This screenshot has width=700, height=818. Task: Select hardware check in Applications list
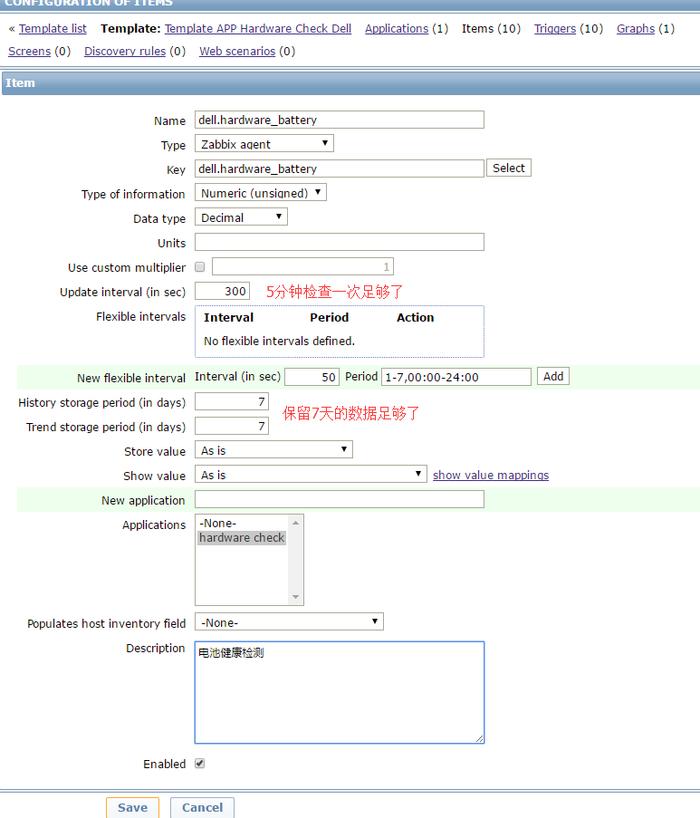[242, 538]
